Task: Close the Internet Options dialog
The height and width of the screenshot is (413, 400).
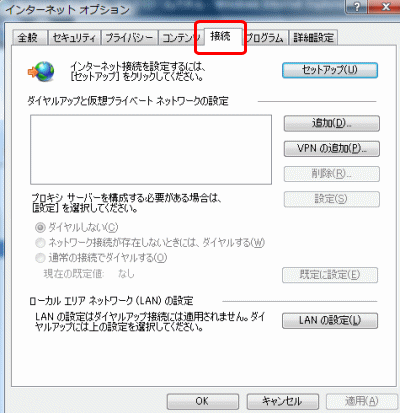Action: 385,6
